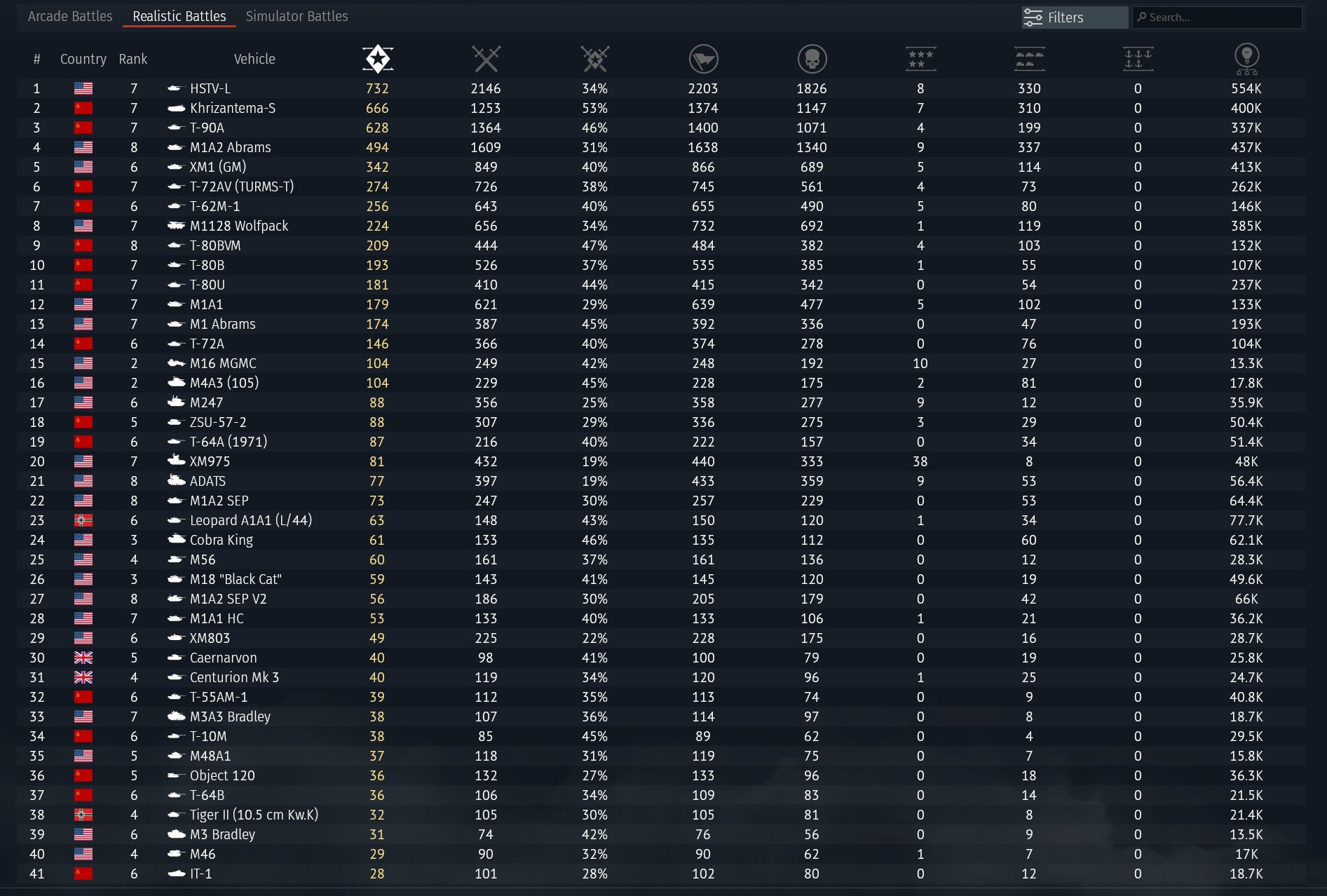Select the M18 "Black Cat" vehicle name
1327x896 pixels.
[x=236, y=579]
